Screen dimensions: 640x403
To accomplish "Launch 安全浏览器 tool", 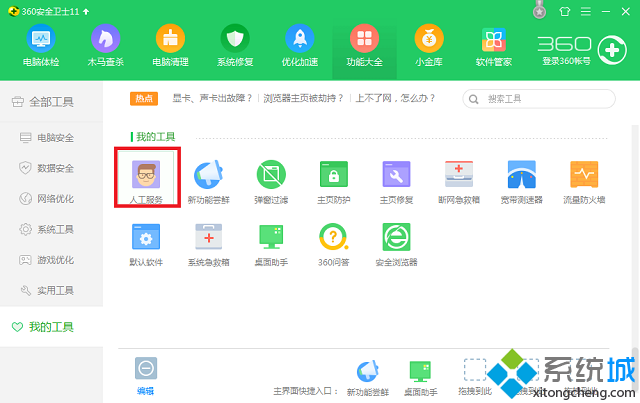I will (x=396, y=244).
